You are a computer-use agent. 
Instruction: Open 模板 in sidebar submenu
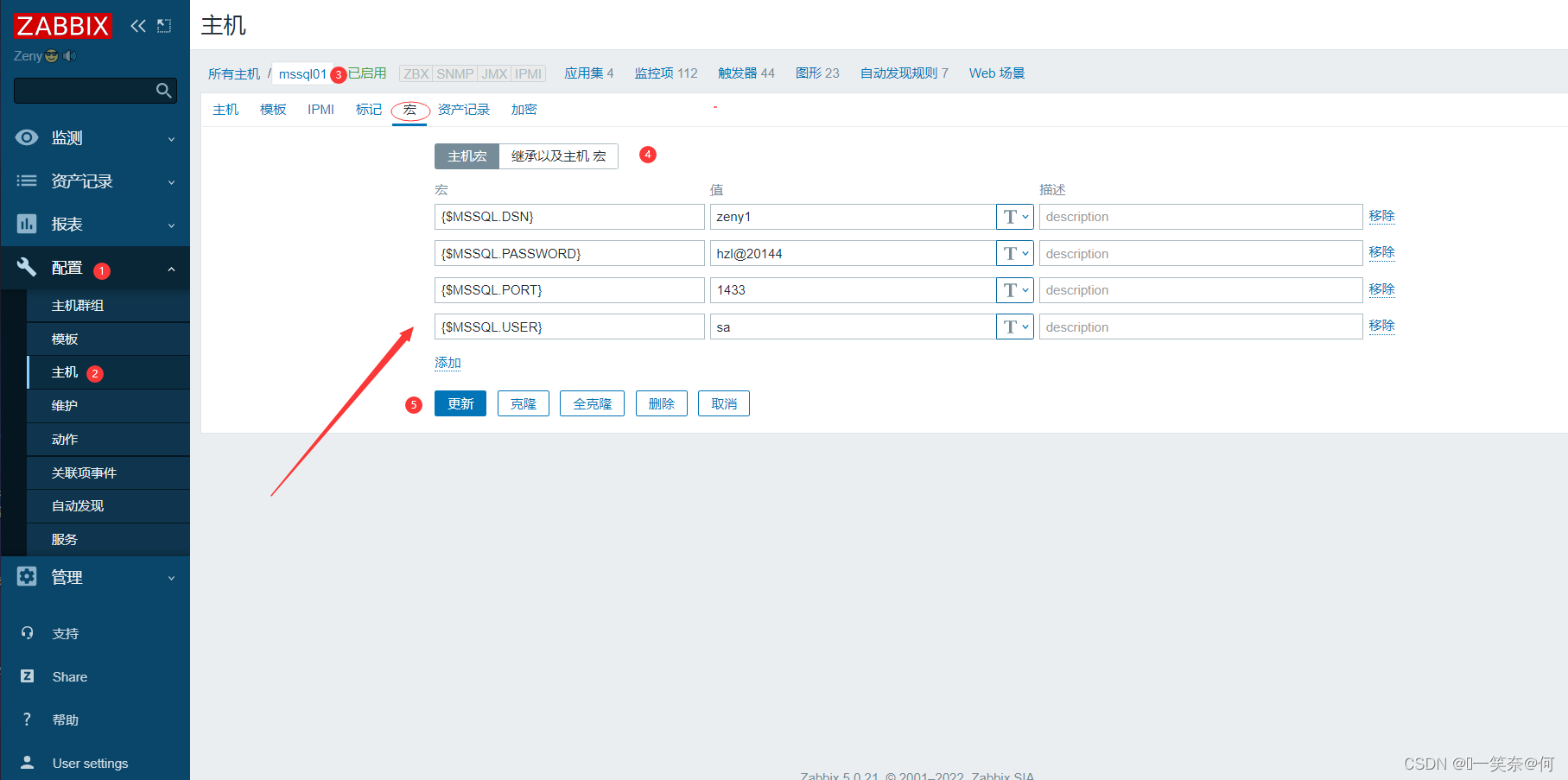click(108, 339)
